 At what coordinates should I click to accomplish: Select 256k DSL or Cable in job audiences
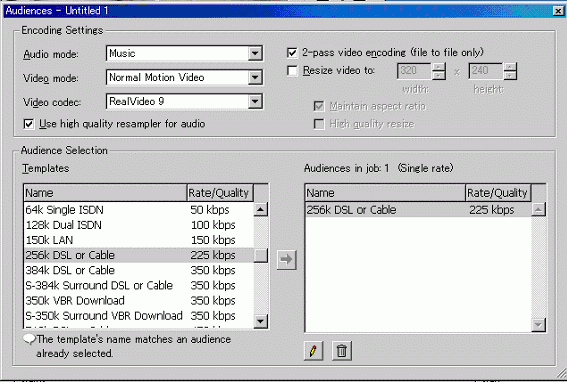[418, 210]
